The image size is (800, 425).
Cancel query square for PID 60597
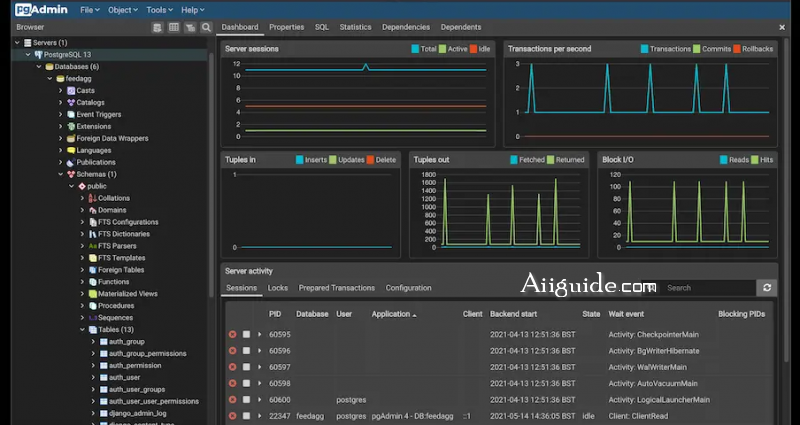[x=246, y=367]
